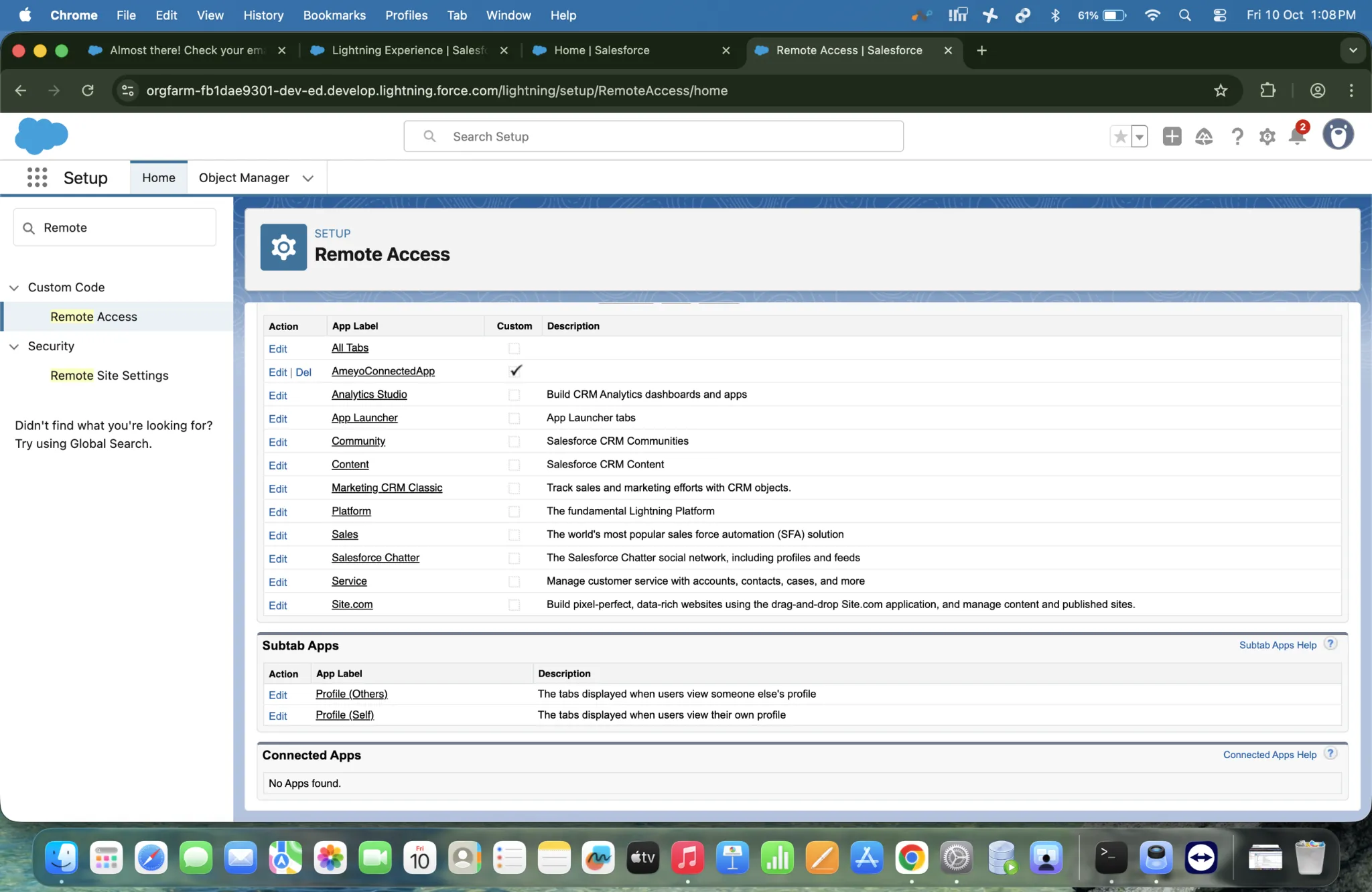Click Del link for AmeyoConnectedApp
The height and width of the screenshot is (892, 1372).
tap(303, 372)
